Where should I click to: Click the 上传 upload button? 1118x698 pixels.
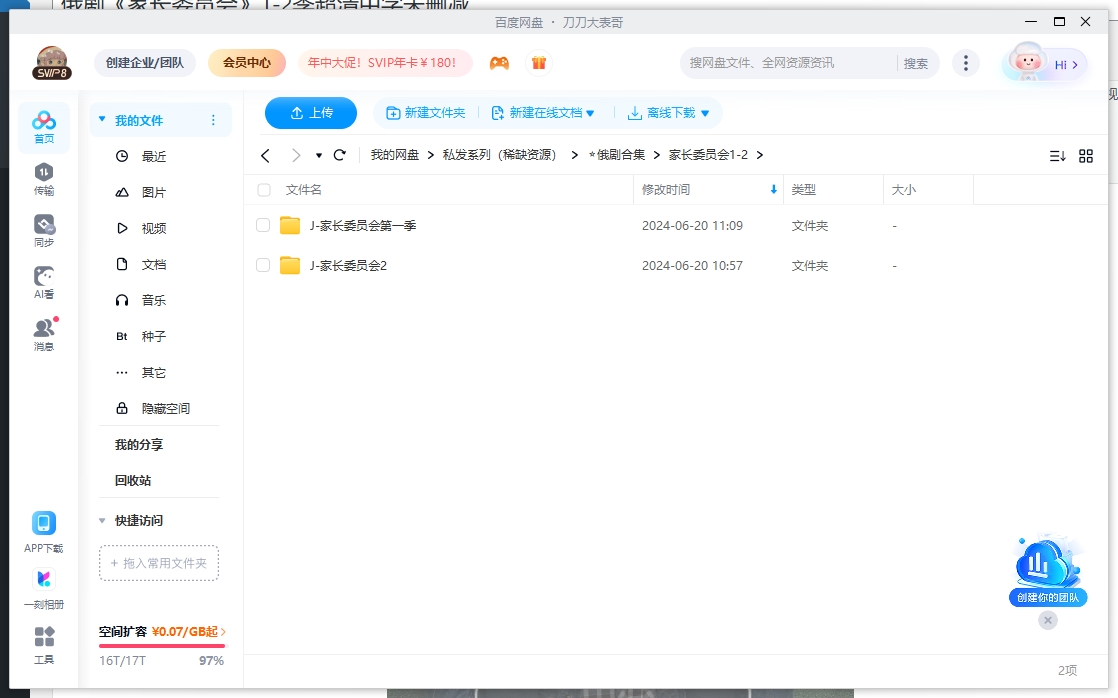(310, 112)
